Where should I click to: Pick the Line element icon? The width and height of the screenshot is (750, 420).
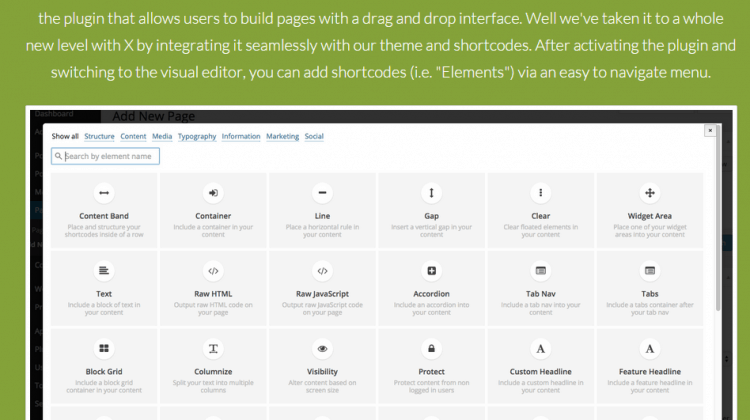click(x=322, y=193)
